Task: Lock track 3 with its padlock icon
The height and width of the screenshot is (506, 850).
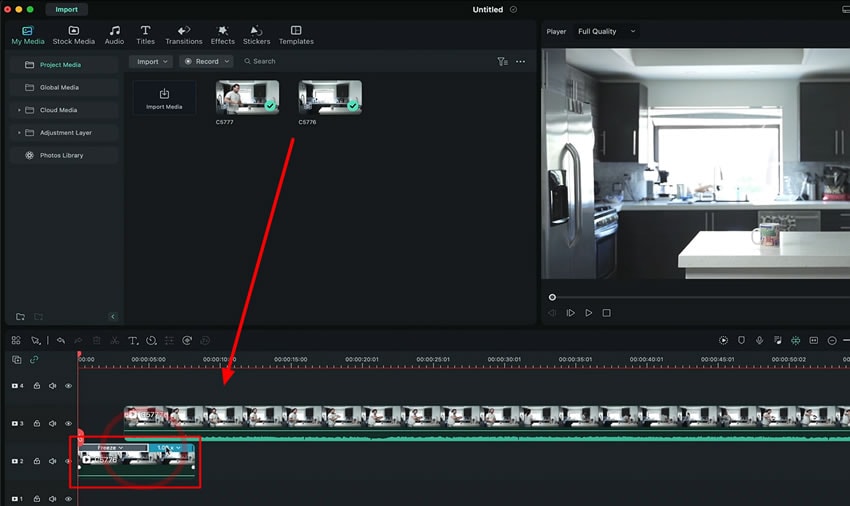Action: tap(37, 424)
